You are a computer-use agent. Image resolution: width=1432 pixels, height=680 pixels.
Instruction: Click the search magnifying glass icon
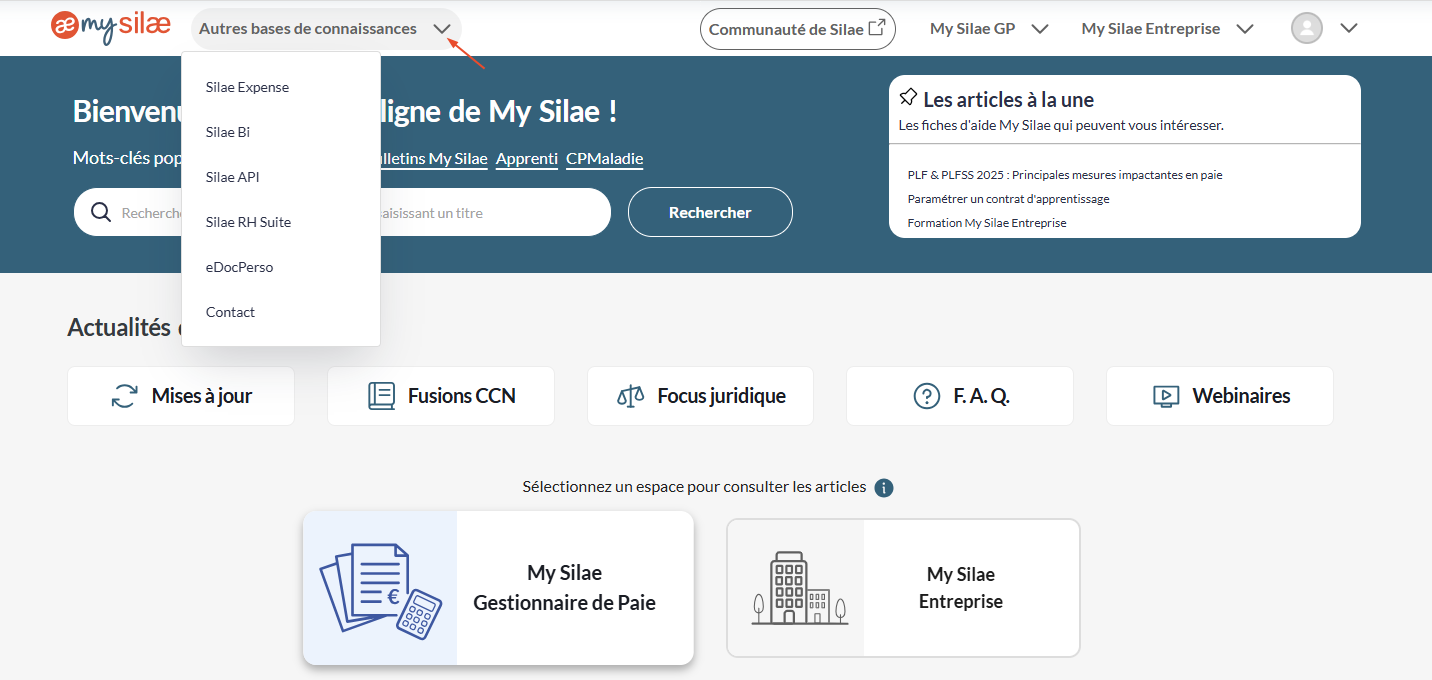pyautogui.click(x=101, y=212)
